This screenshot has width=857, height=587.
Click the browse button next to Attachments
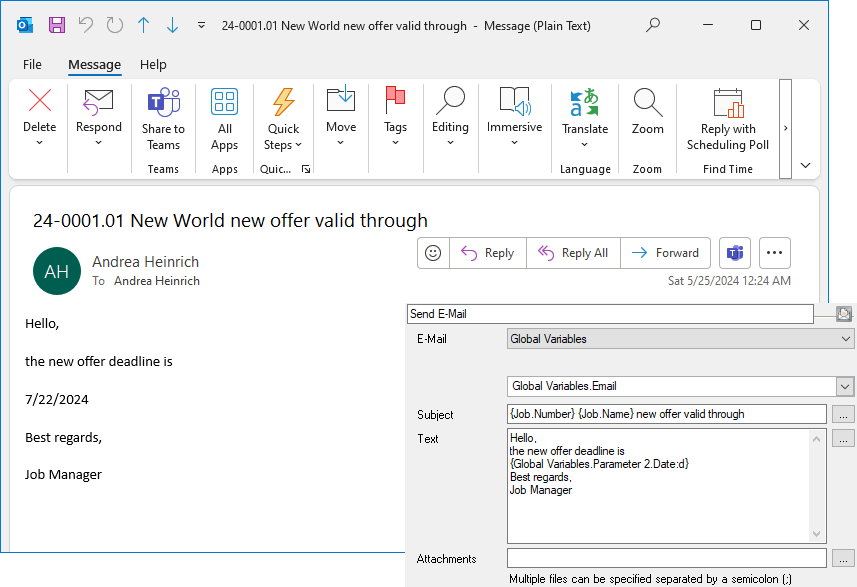pyautogui.click(x=844, y=558)
